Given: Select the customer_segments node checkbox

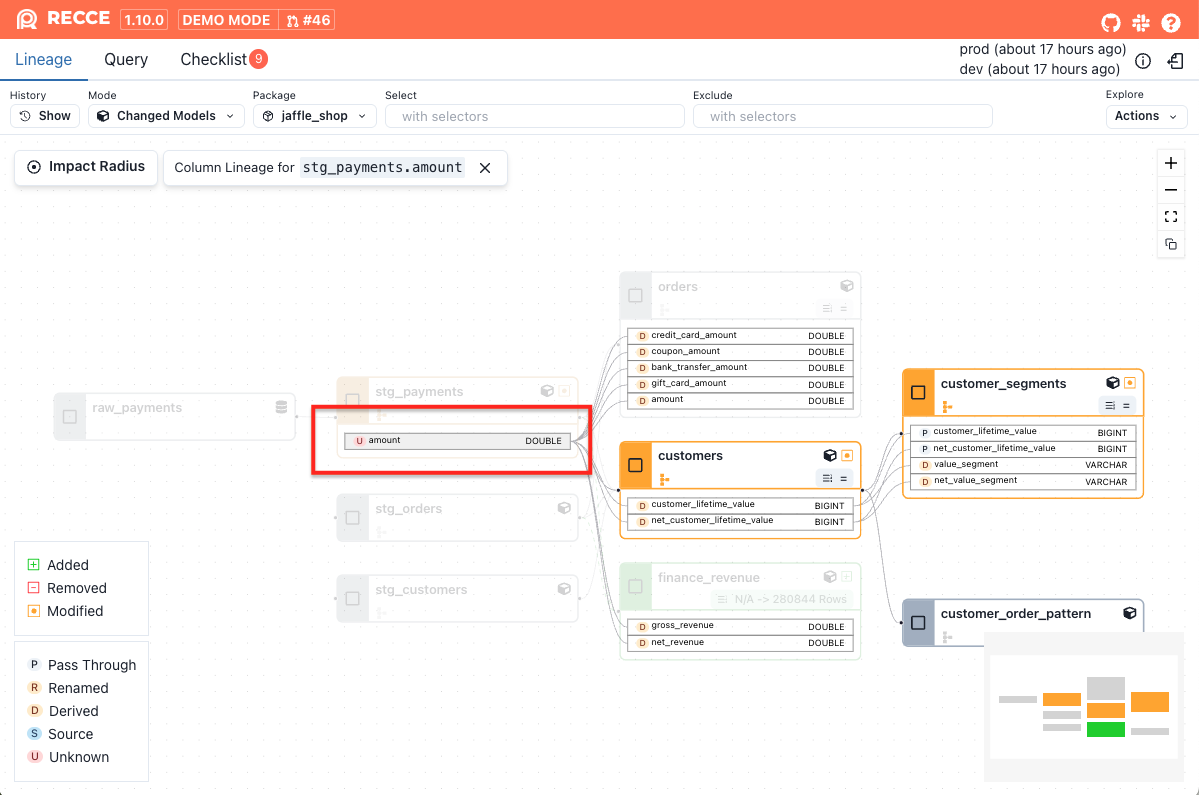Looking at the screenshot, I should (x=918, y=393).
